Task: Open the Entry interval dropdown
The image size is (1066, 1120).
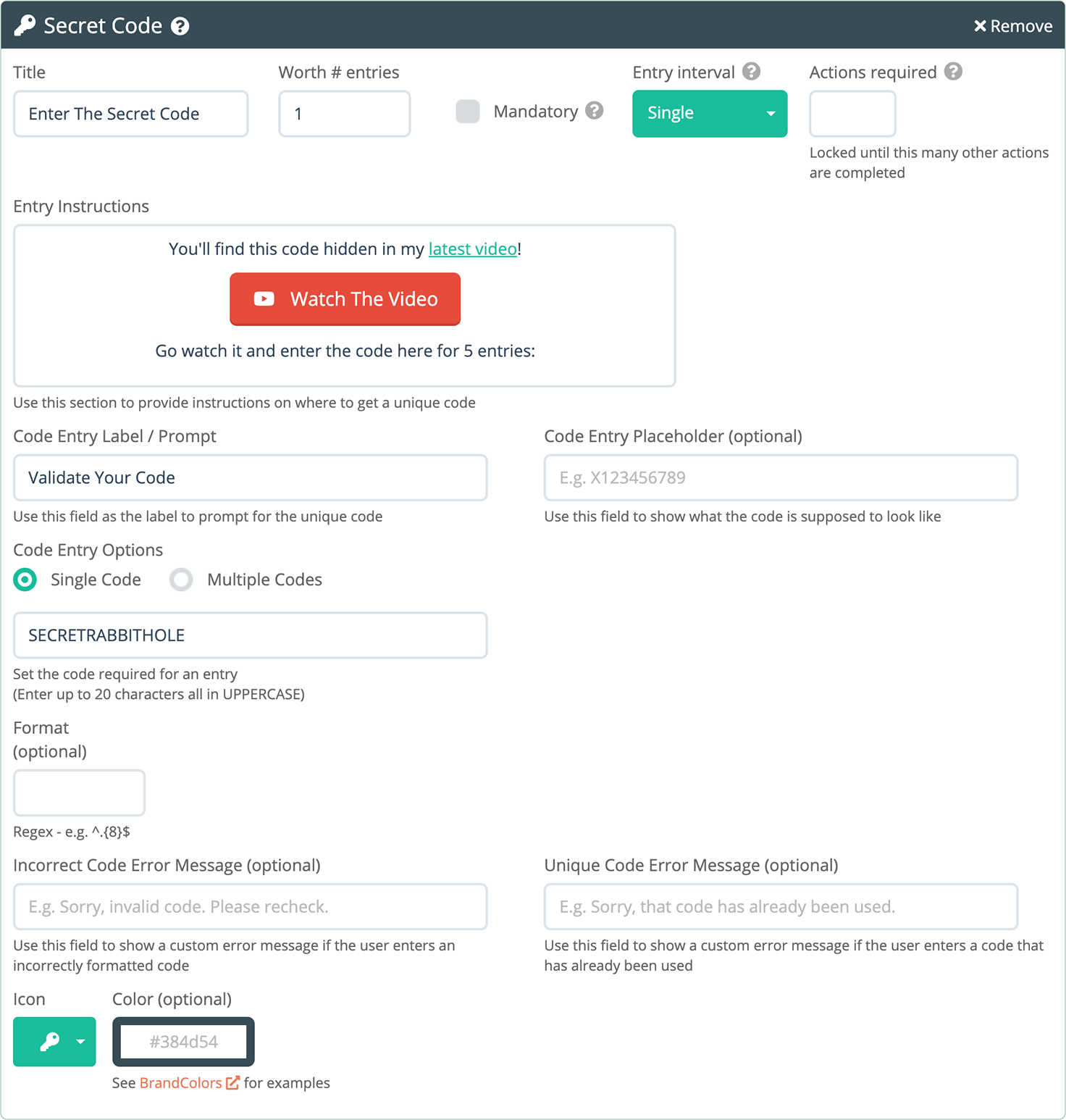Action: coord(708,113)
